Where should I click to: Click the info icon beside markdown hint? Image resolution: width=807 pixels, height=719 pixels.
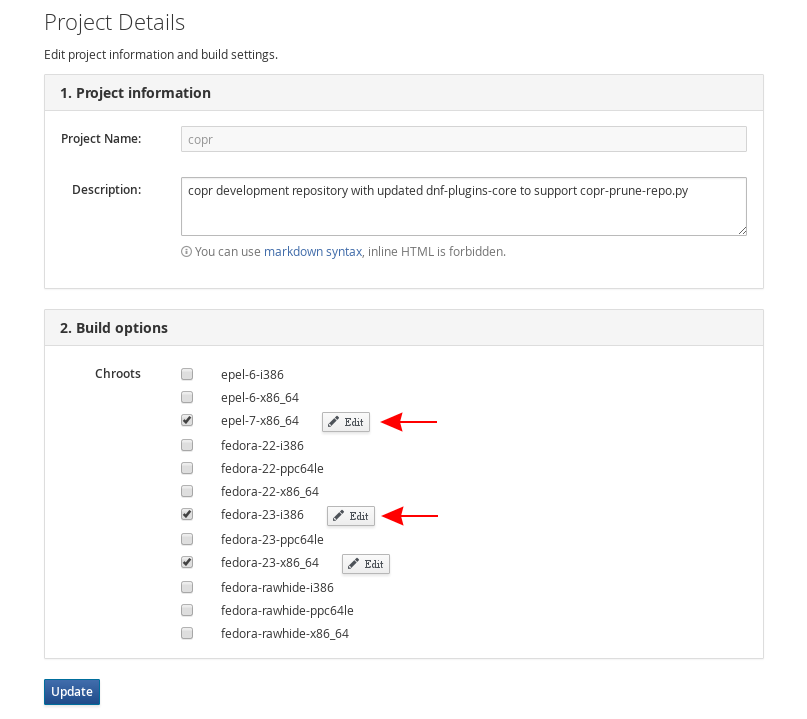186,252
